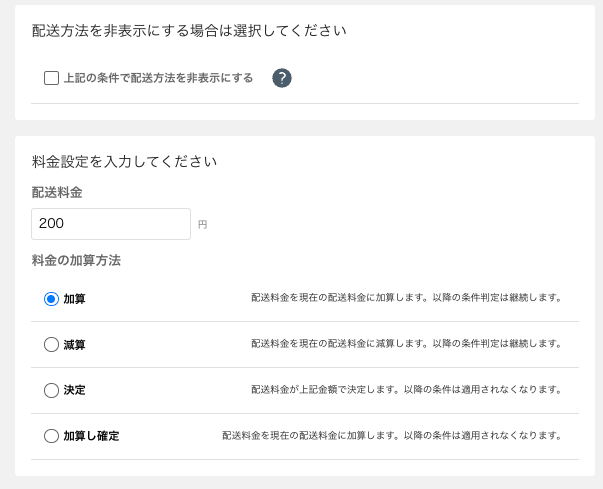Click the 加算し確定 option label text

point(91,436)
